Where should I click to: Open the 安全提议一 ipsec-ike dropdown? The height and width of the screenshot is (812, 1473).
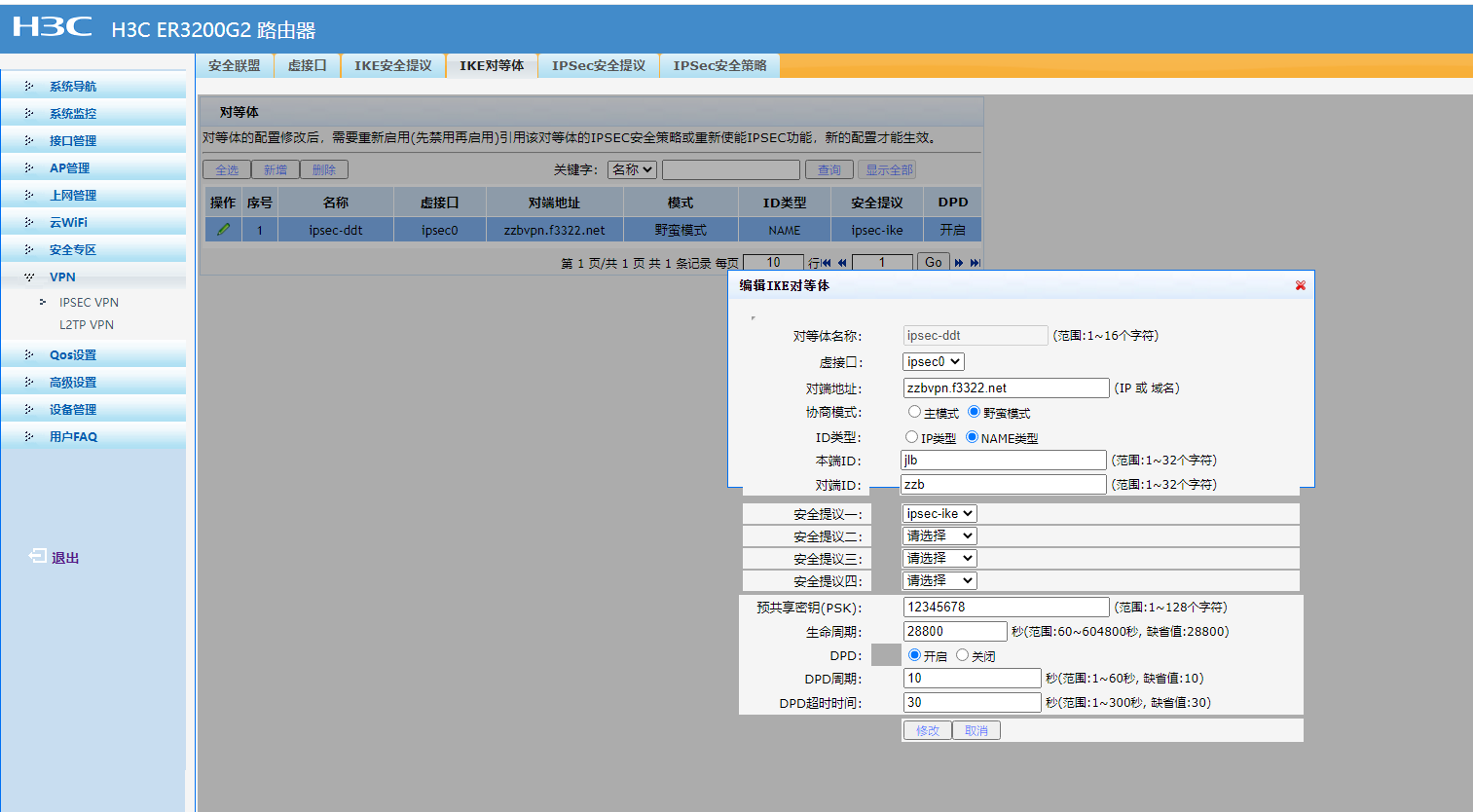tap(939, 513)
